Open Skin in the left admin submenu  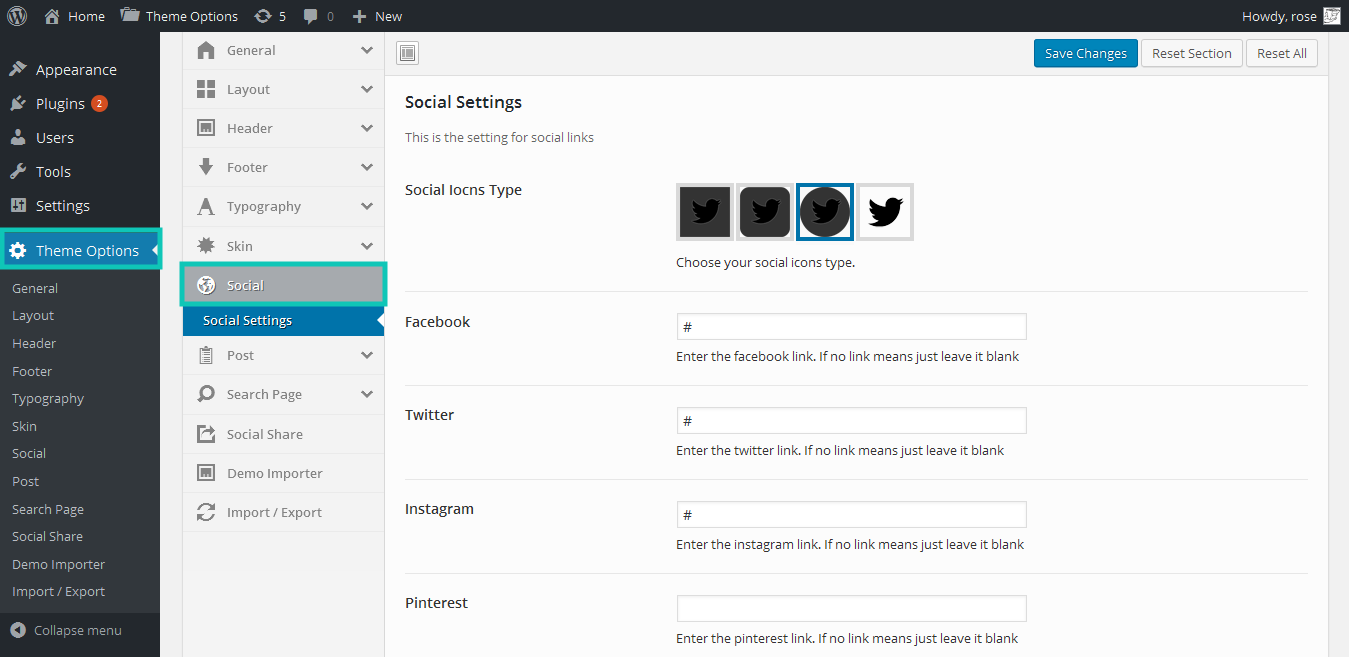(x=24, y=426)
